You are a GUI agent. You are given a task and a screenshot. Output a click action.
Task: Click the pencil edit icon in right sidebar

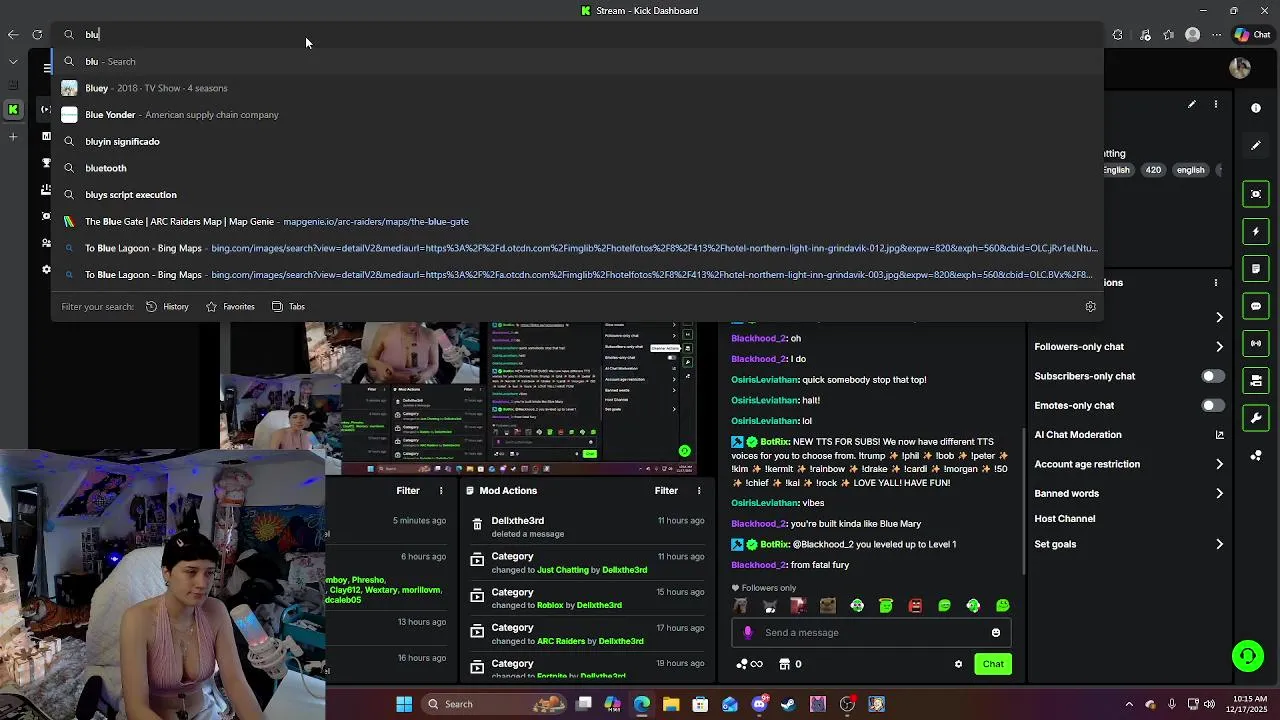point(1256,146)
